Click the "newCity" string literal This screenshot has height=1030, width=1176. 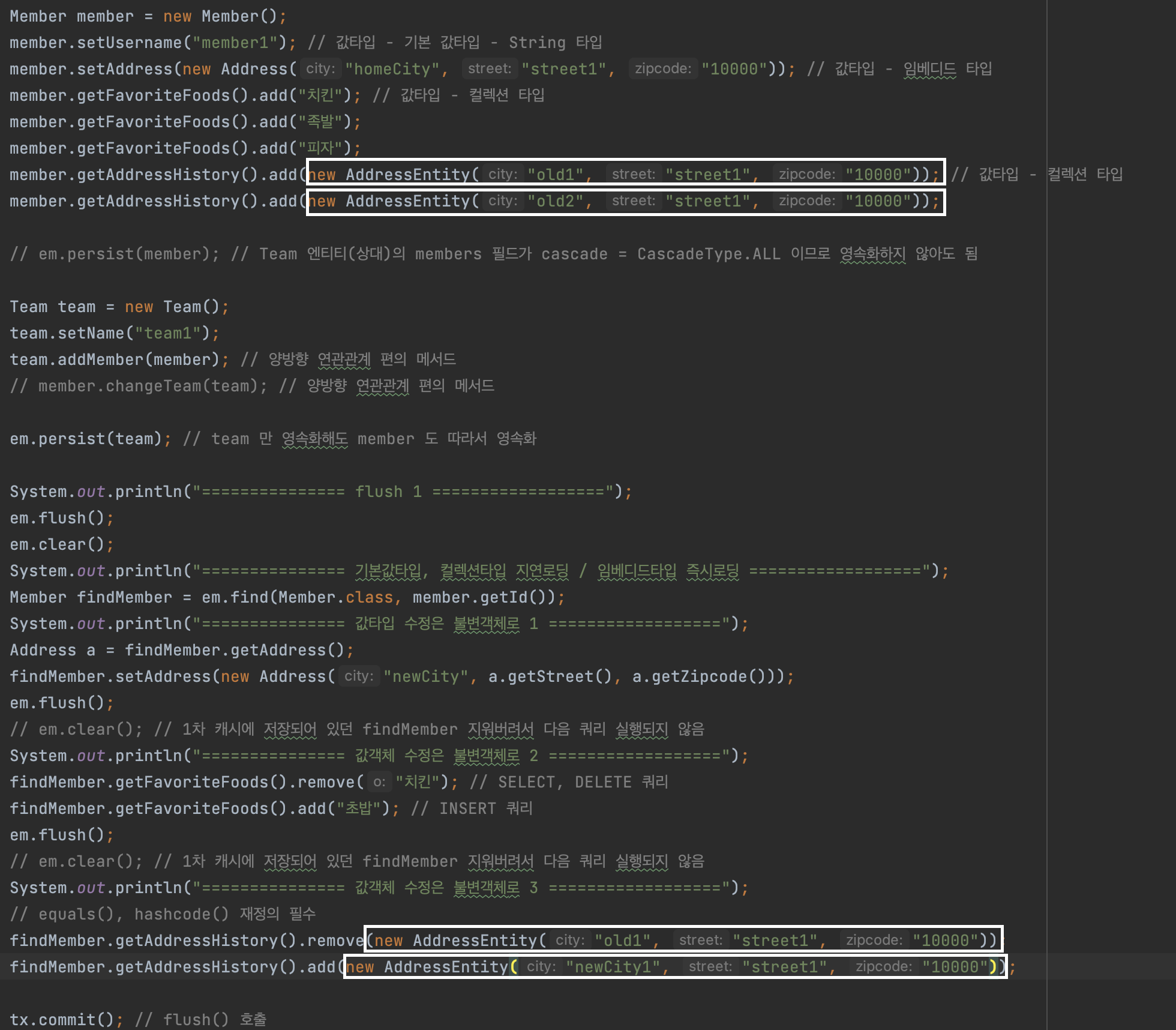coord(426,676)
